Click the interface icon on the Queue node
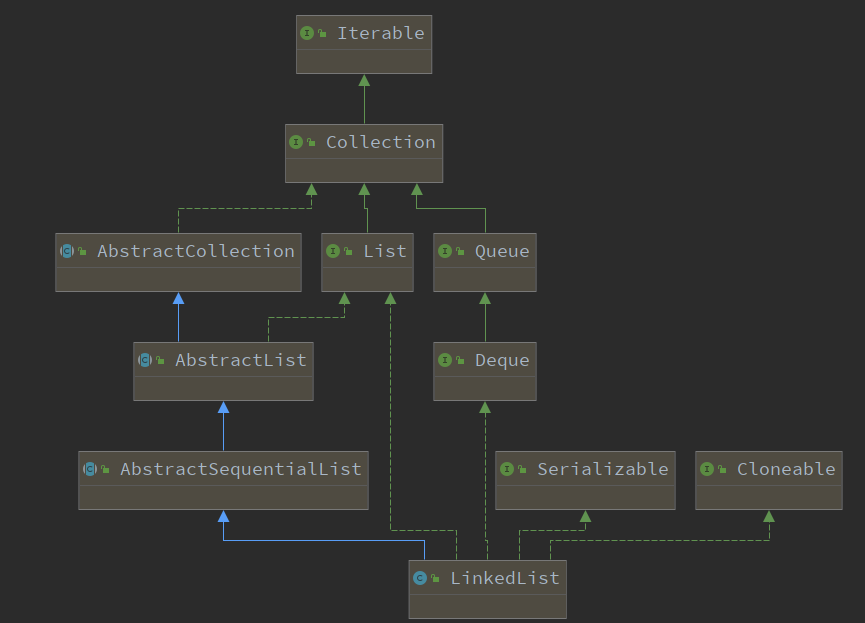 coord(445,251)
